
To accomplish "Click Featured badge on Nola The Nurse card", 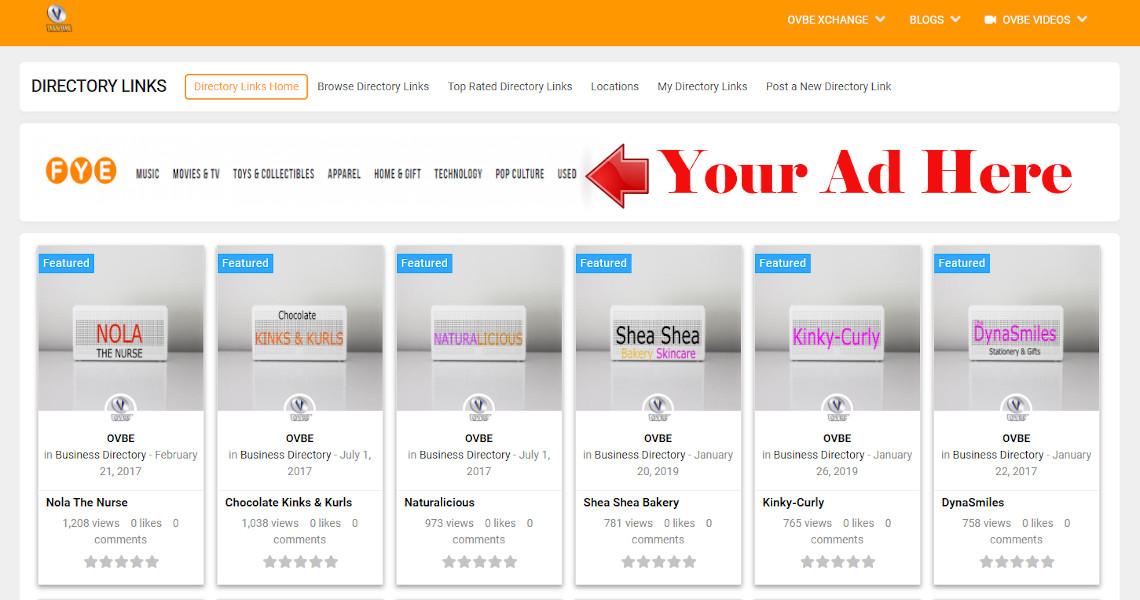I will click(66, 263).
